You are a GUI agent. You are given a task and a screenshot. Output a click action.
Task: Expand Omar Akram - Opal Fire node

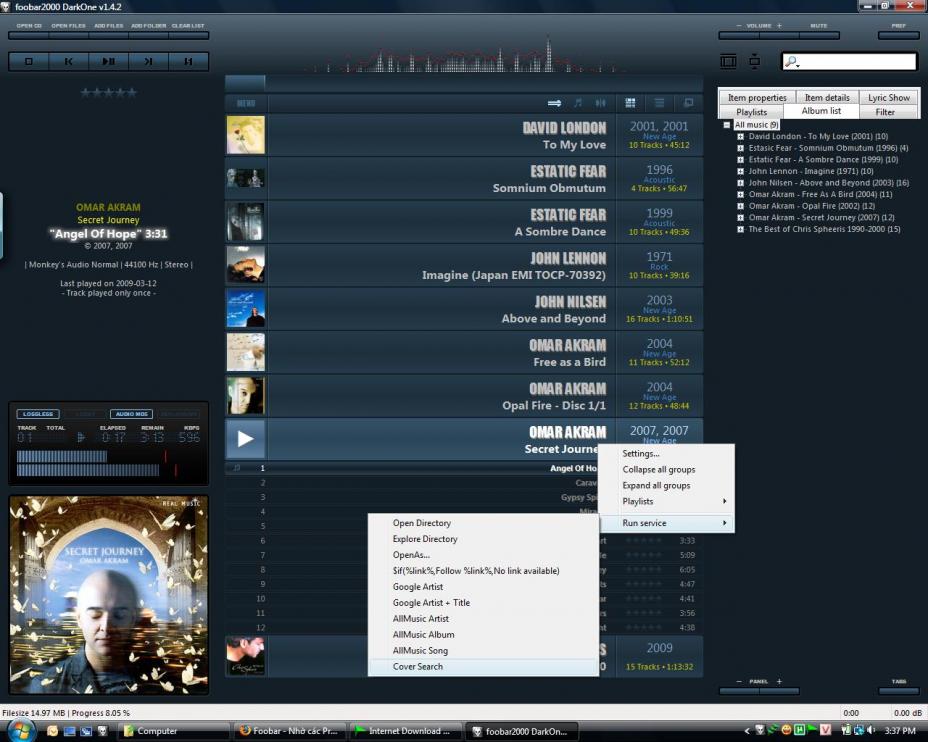(740, 206)
